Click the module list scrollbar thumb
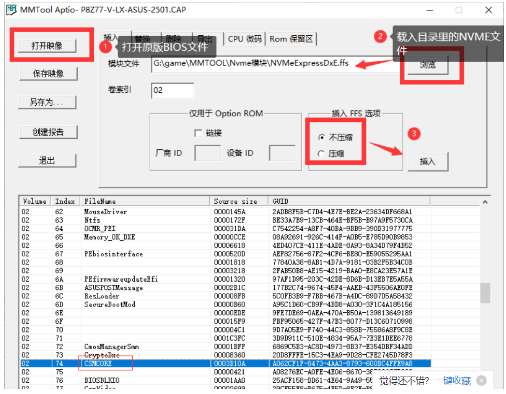Viewport: 506px width, 394px height. (x=485, y=293)
